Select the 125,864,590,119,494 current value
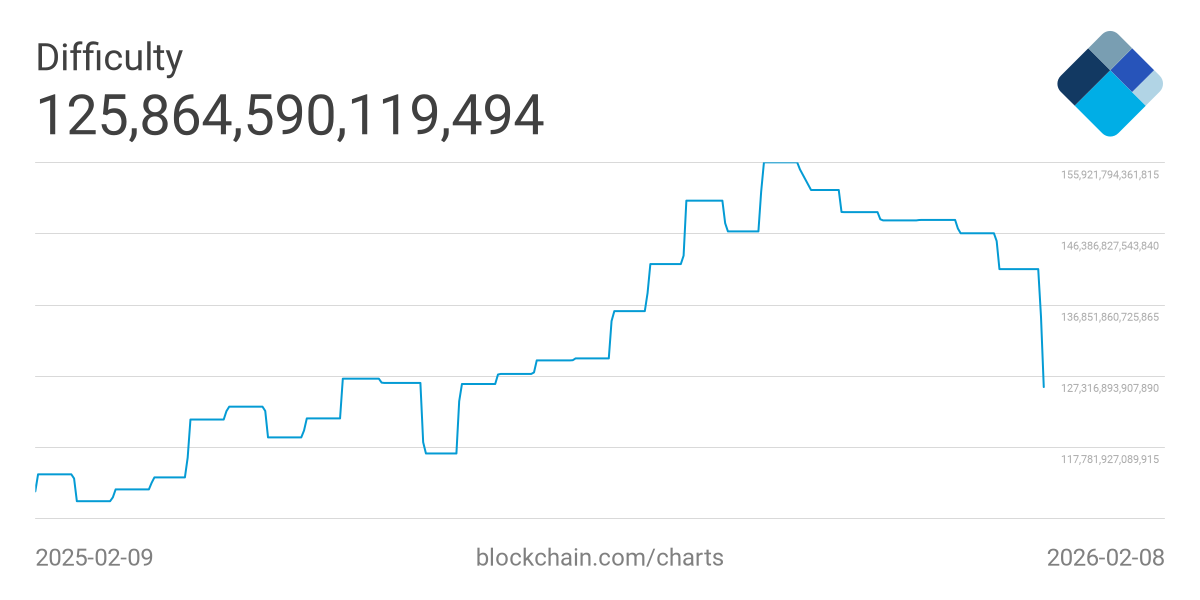The height and width of the screenshot is (600, 1200). click(290, 115)
